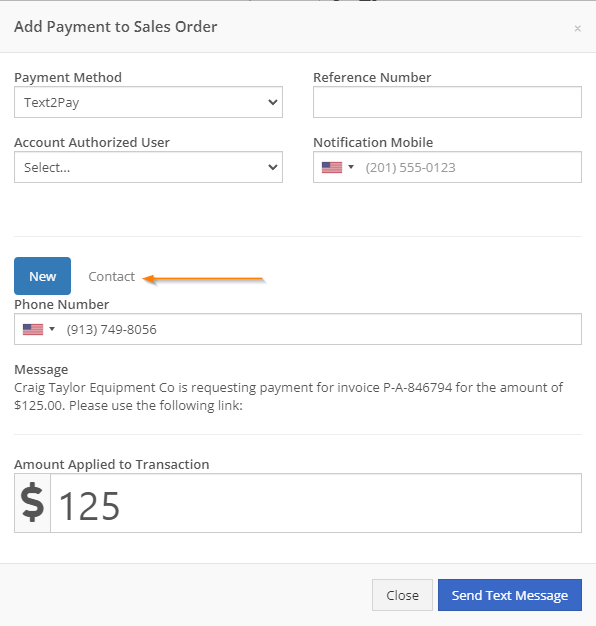Close the Add Payment dialog with X
The image size is (596, 626).
pyautogui.click(x=577, y=28)
